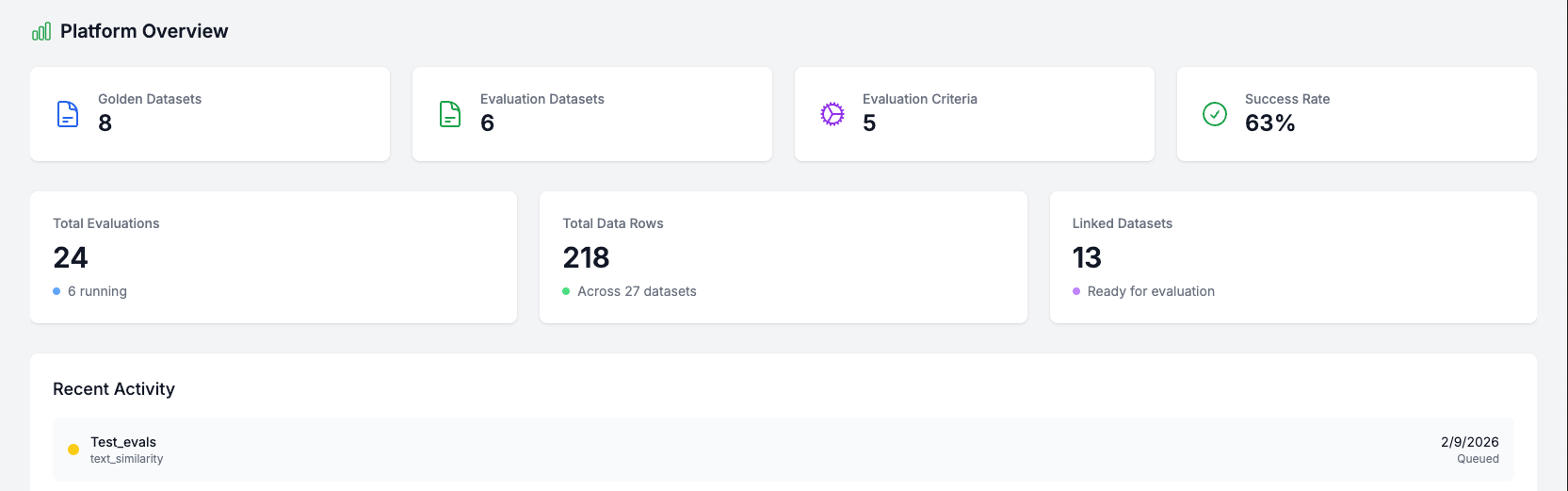Click the blue dot beside 6 running

click(x=57, y=291)
